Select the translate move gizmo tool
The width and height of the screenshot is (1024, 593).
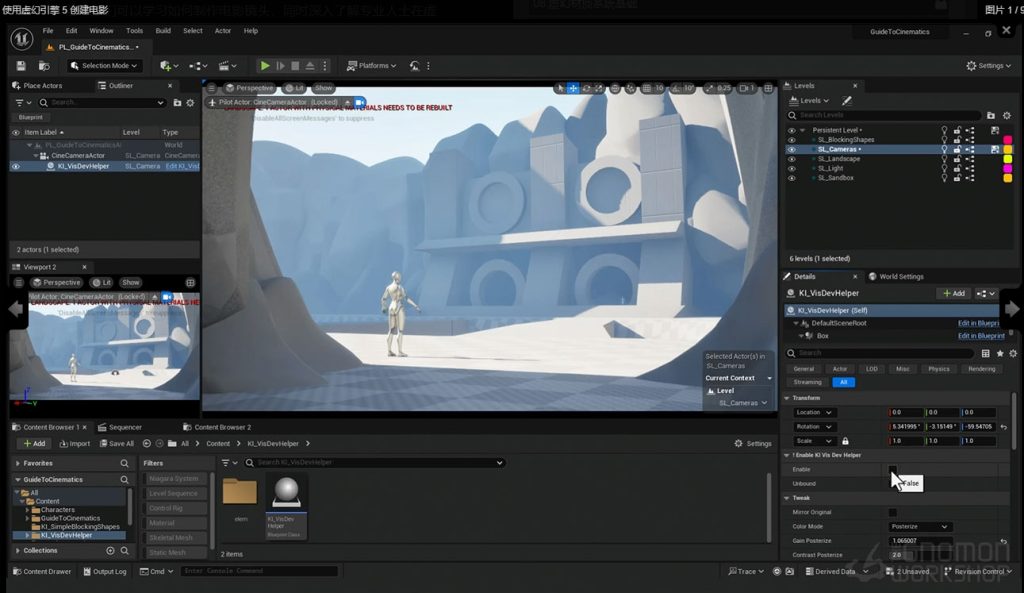[x=573, y=88]
